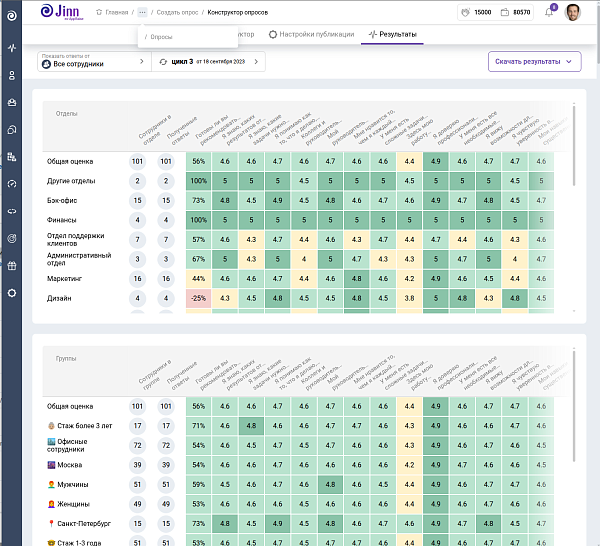Open the speedometer gauge sidebar icon
The image size is (600, 546).
click(11, 184)
